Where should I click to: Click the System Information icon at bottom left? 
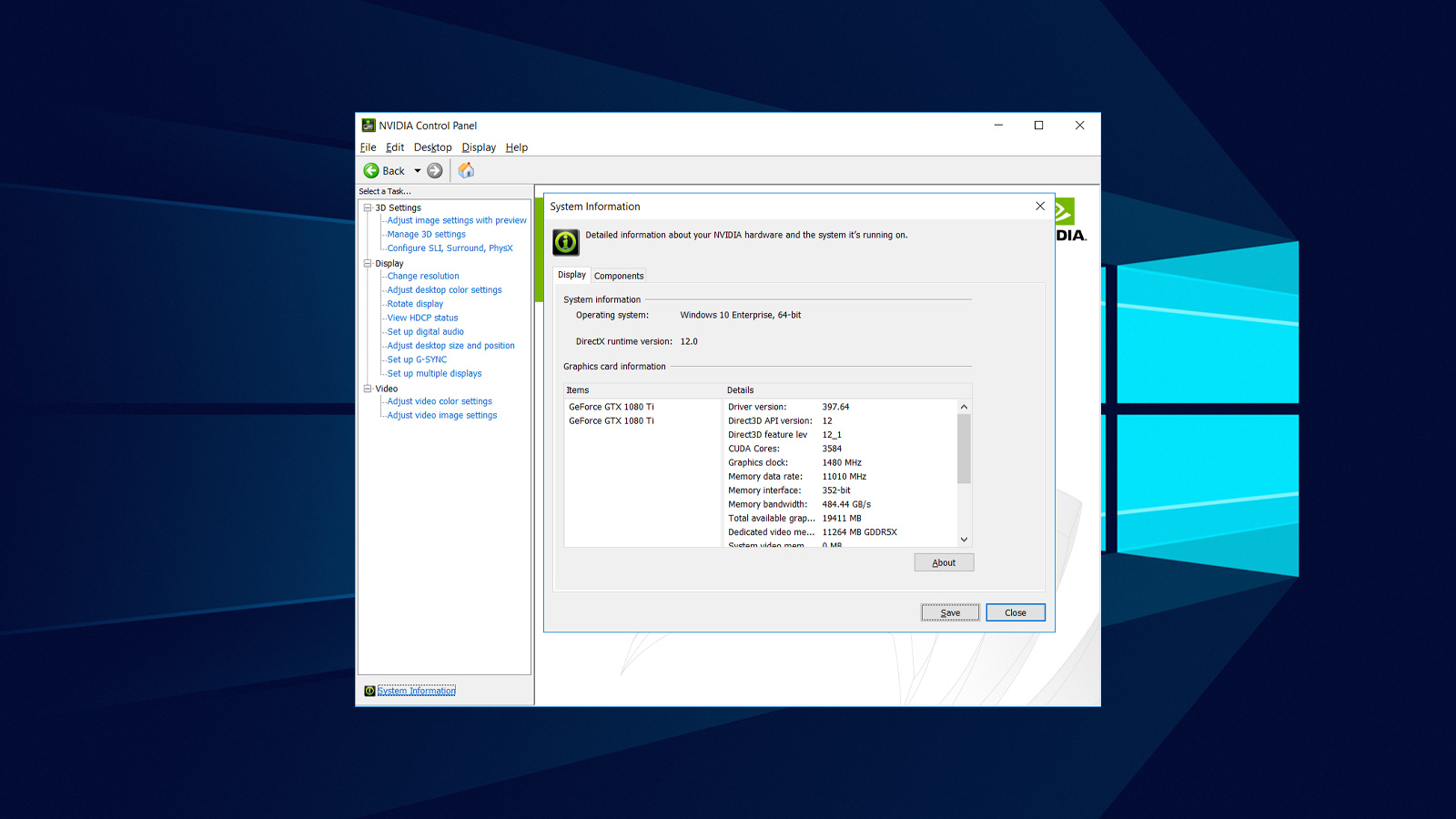pos(369,691)
